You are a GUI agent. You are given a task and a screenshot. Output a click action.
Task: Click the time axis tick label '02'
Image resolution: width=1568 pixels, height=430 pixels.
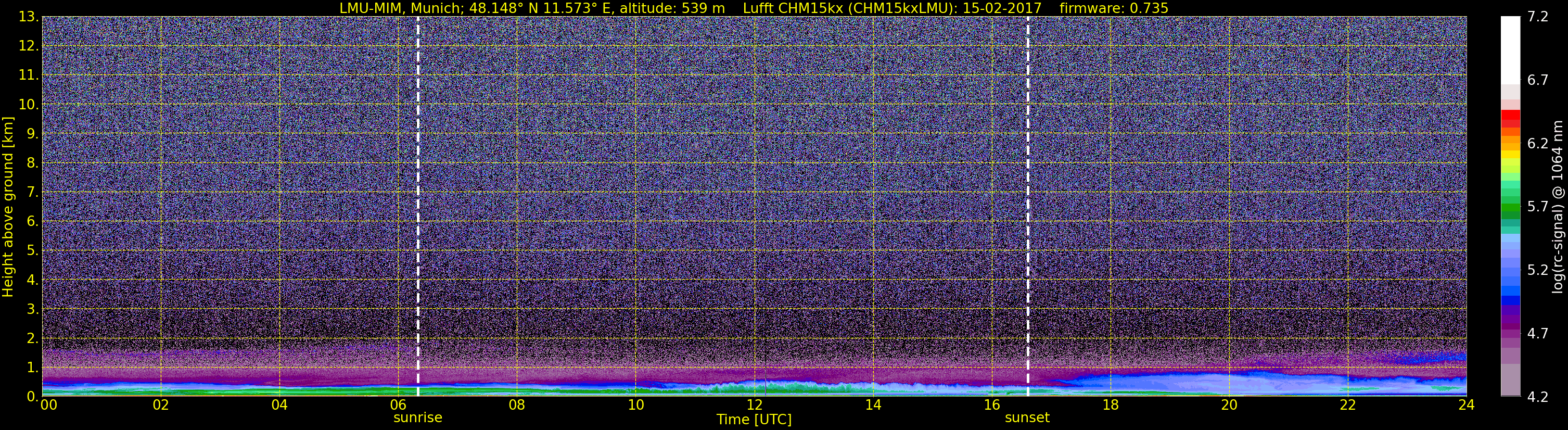coord(161,405)
